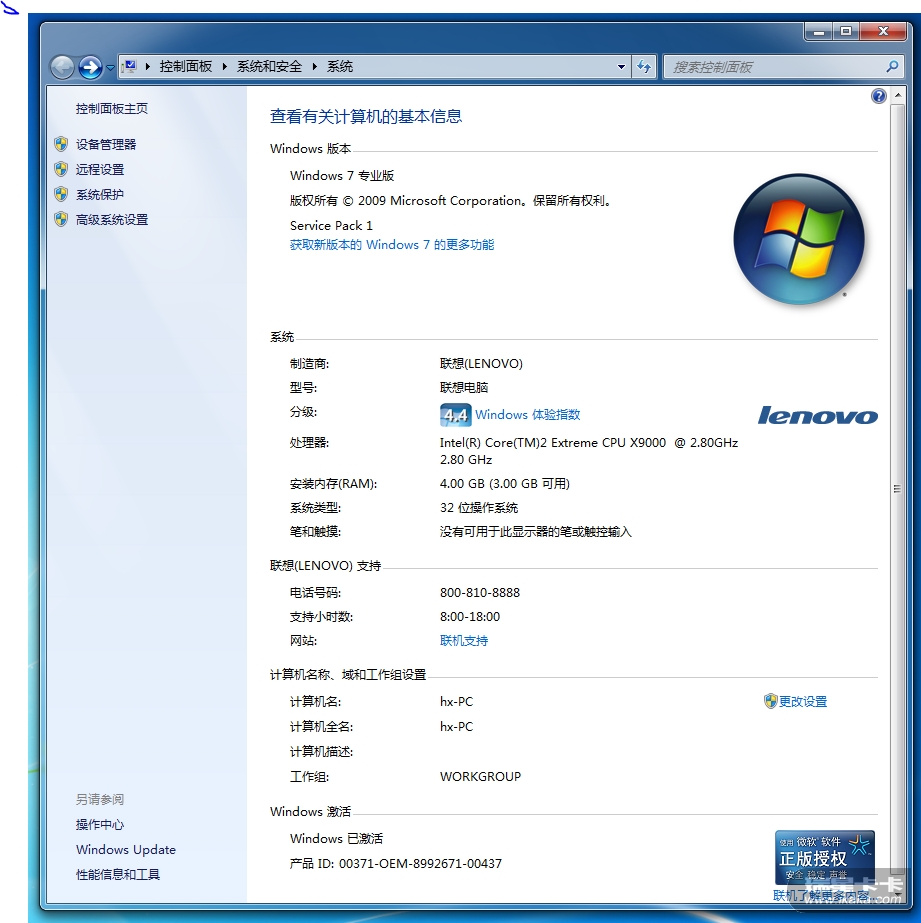Click the WORKGROUP value
The width and height of the screenshot is (921, 923).
[x=480, y=776]
